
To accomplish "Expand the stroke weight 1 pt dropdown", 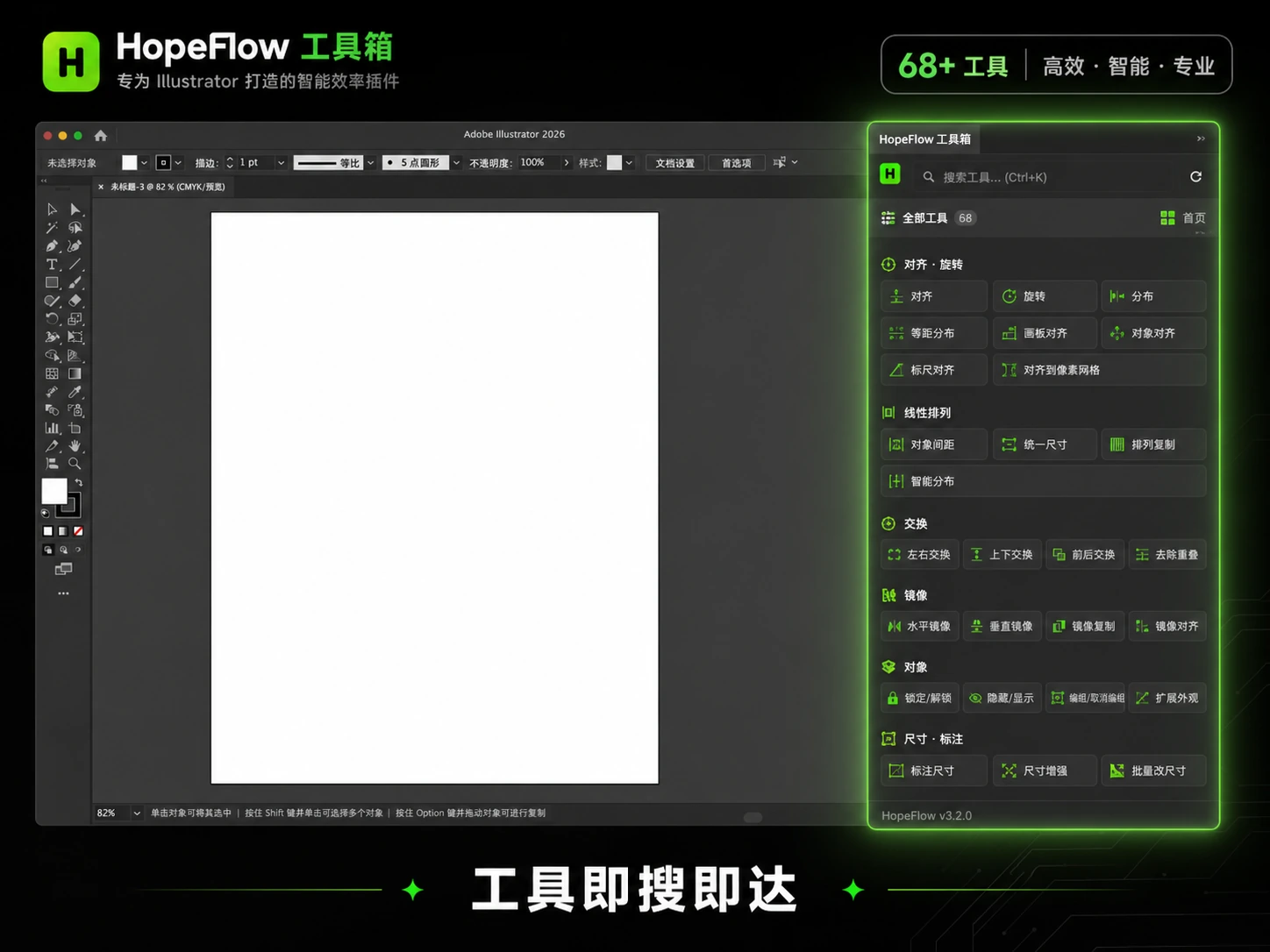I will coord(282,163).
